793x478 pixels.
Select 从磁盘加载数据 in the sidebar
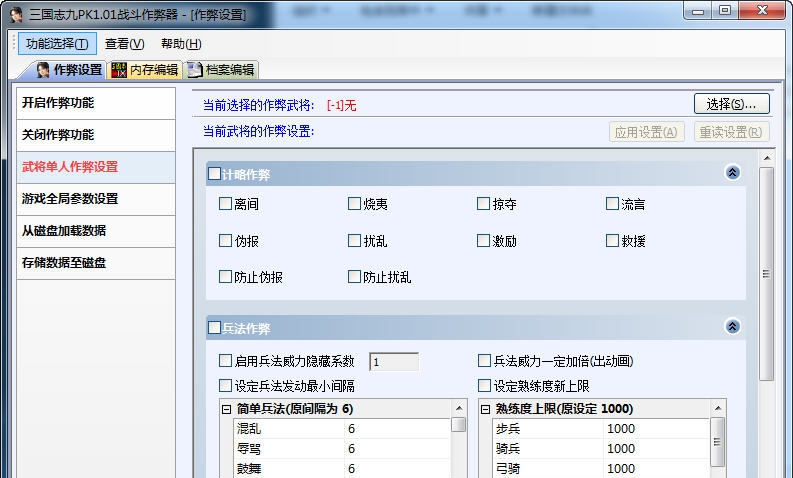96,231
